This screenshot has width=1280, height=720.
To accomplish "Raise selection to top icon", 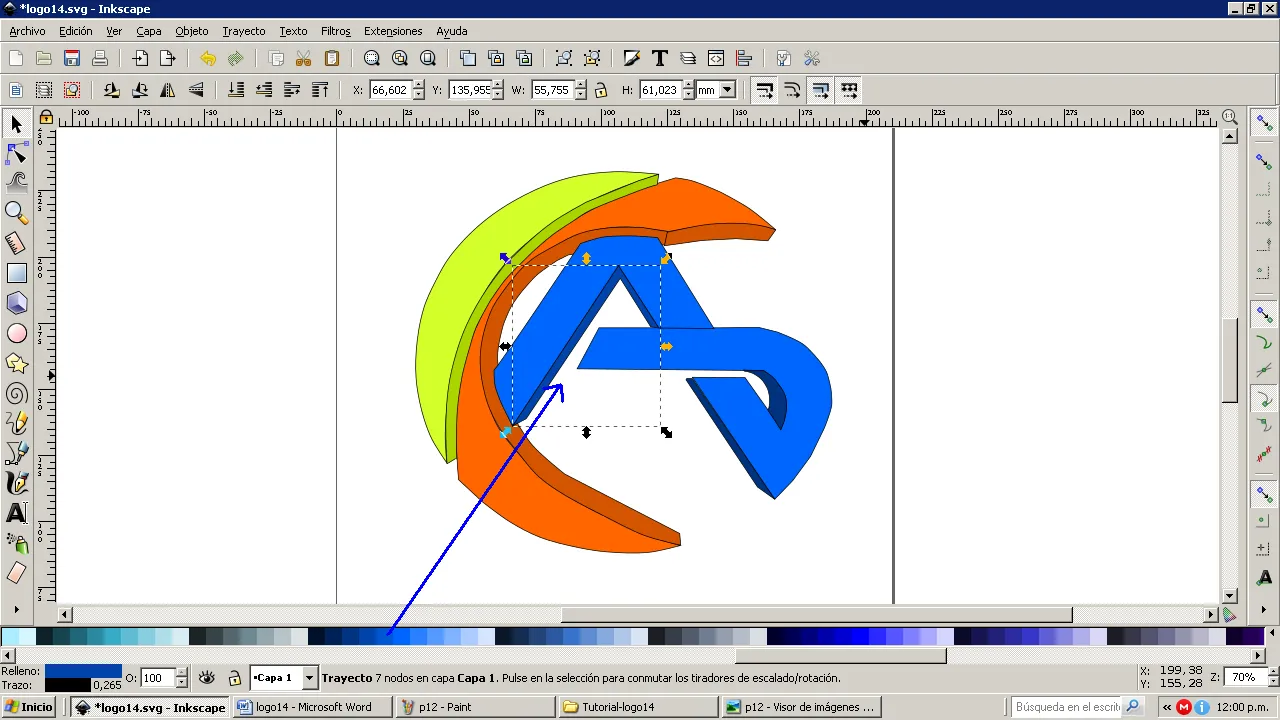I will (x=320, y=90).
